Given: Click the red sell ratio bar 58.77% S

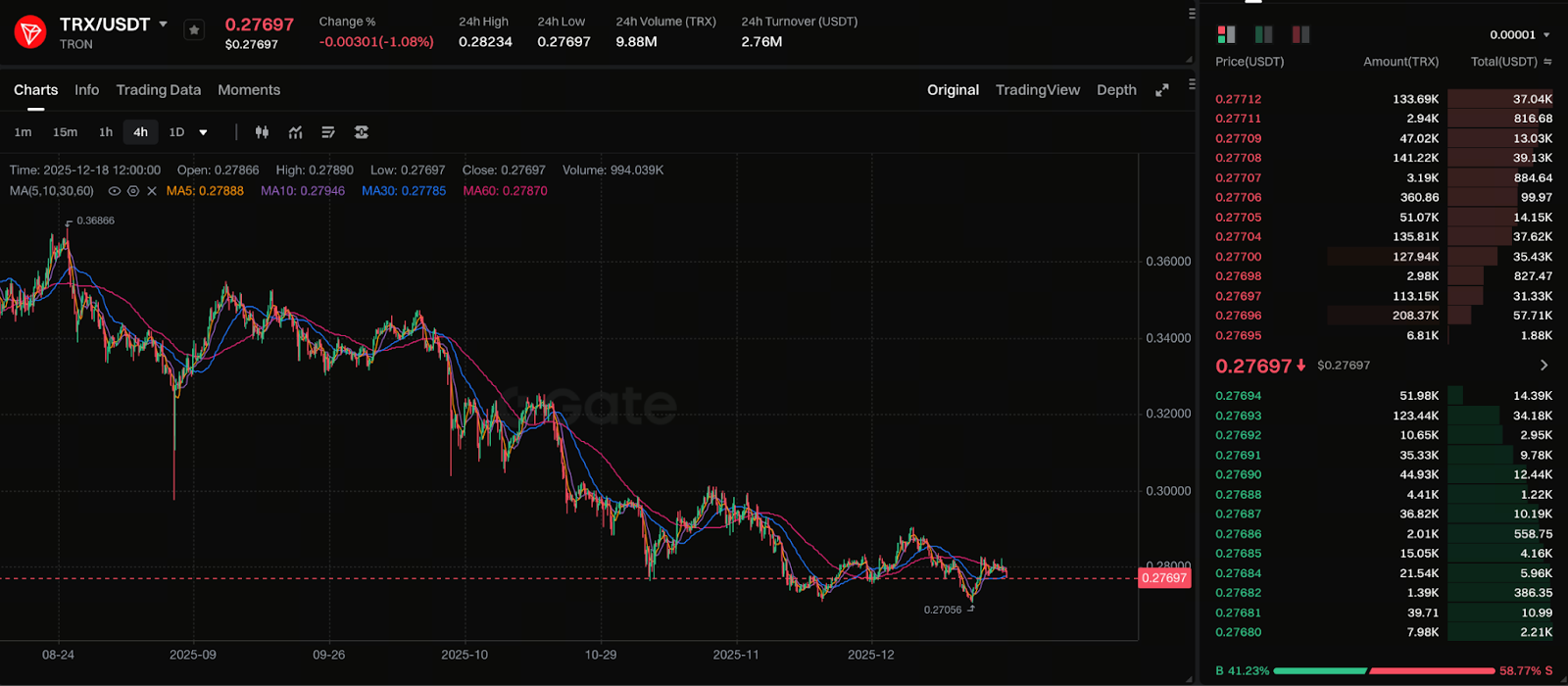Looking at the screenshot, I should 1431,671.
